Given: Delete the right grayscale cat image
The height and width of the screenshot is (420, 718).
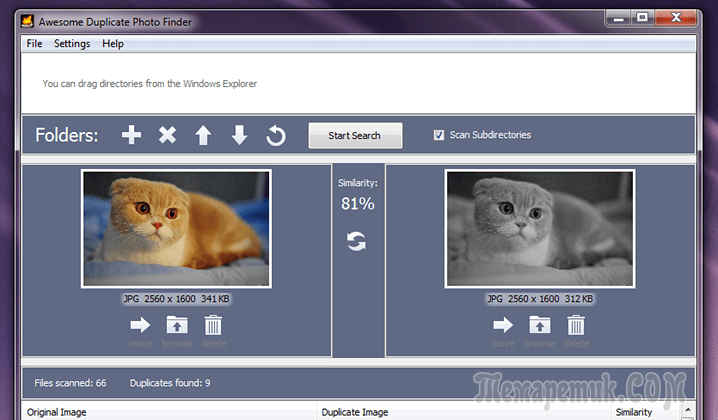Looking at the screenshot, I should 576,325.
